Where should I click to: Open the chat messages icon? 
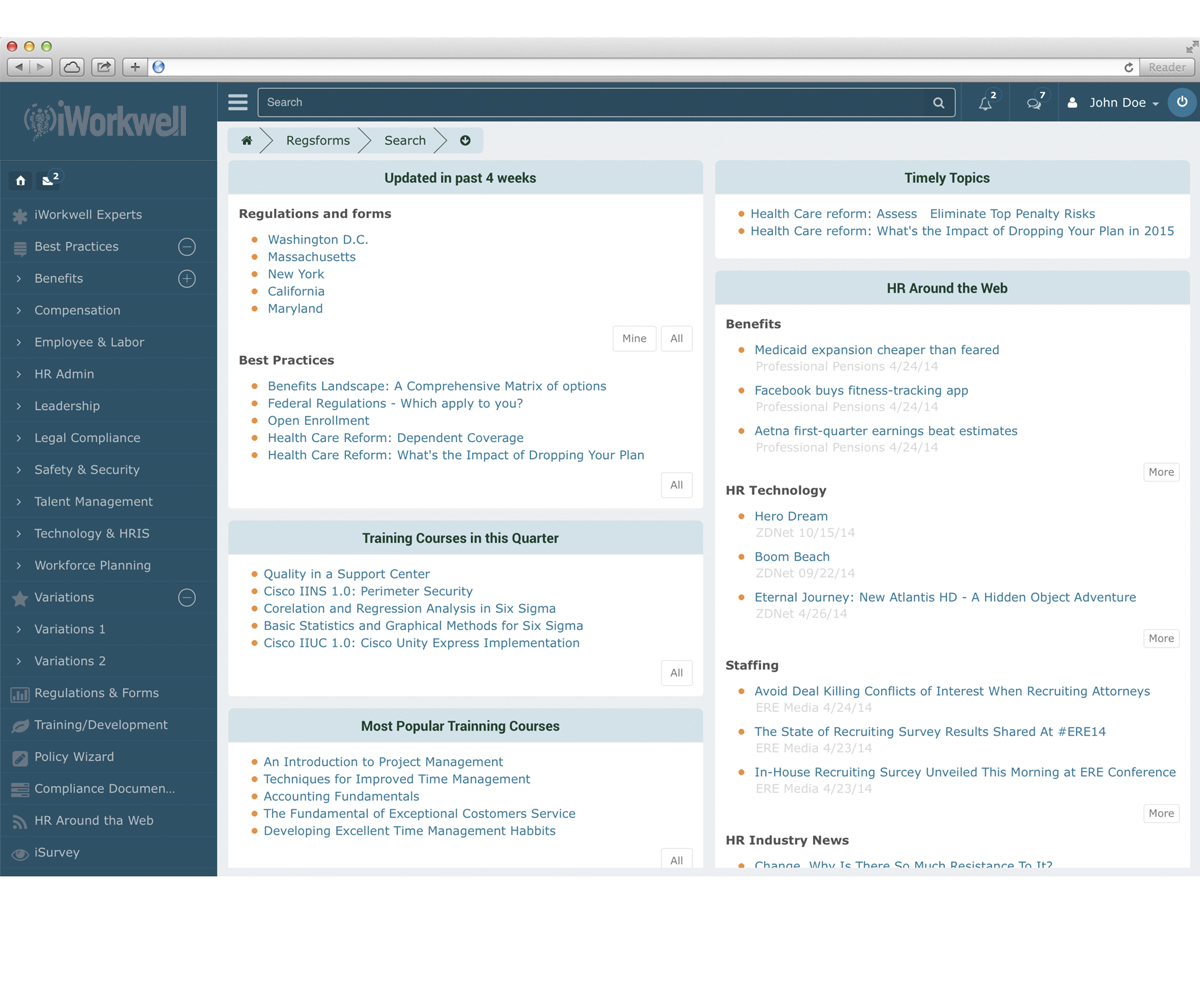[x=1034, y=102]
